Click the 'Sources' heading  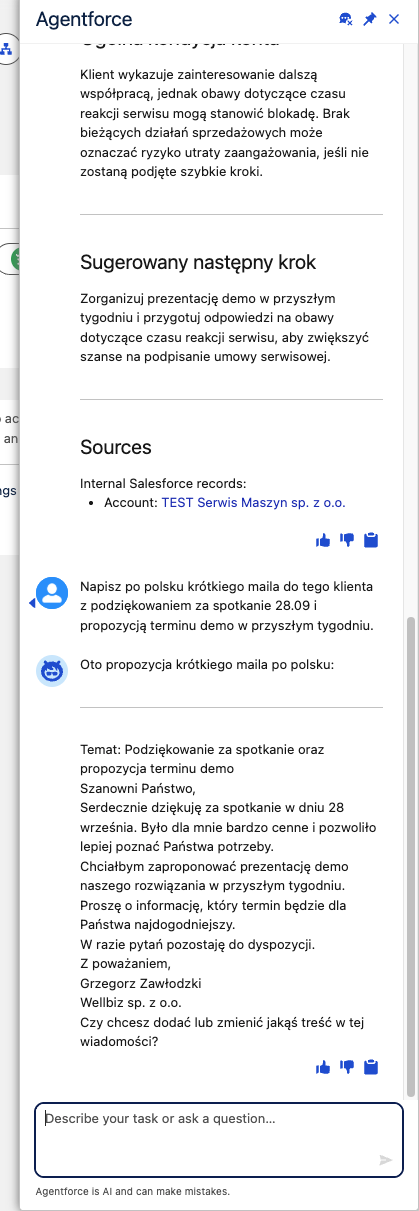[116, 447]
